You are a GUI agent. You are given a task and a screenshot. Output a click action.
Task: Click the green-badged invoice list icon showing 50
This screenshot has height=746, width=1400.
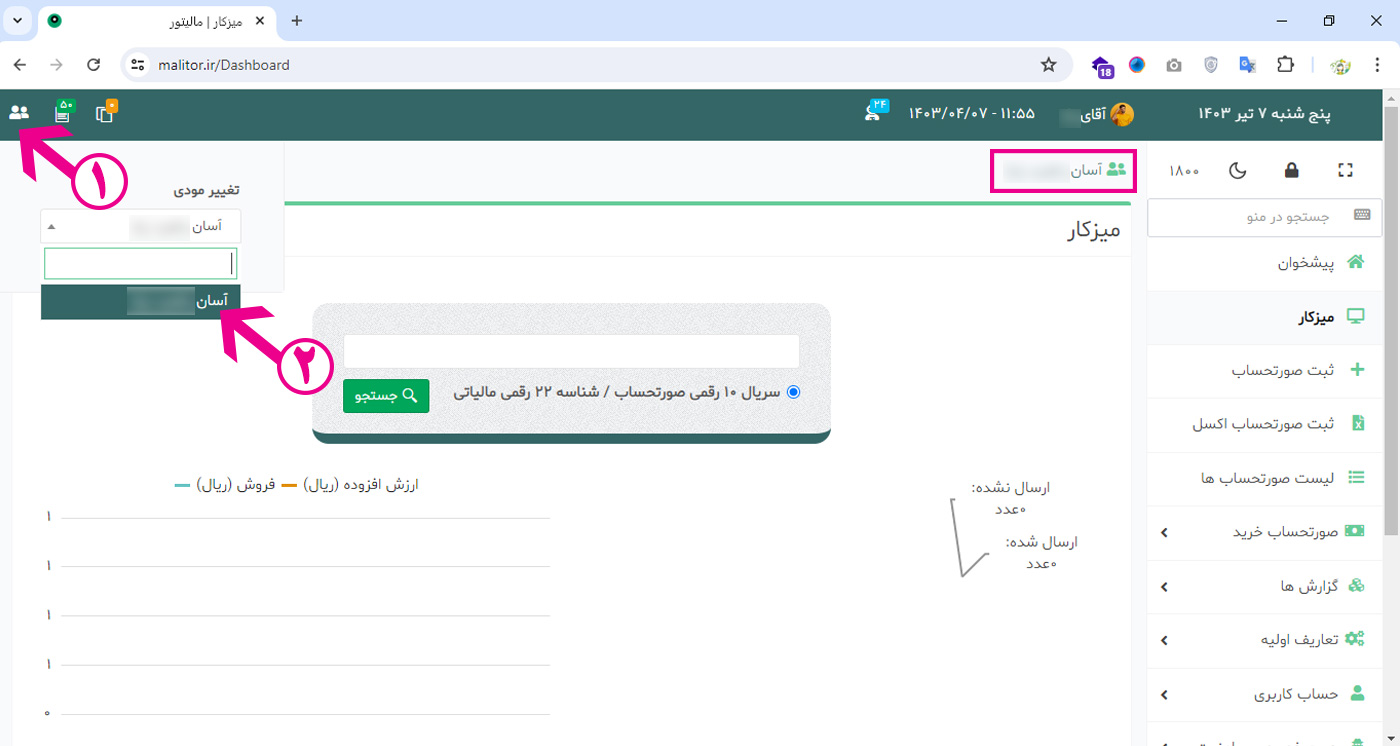(63, 113)
